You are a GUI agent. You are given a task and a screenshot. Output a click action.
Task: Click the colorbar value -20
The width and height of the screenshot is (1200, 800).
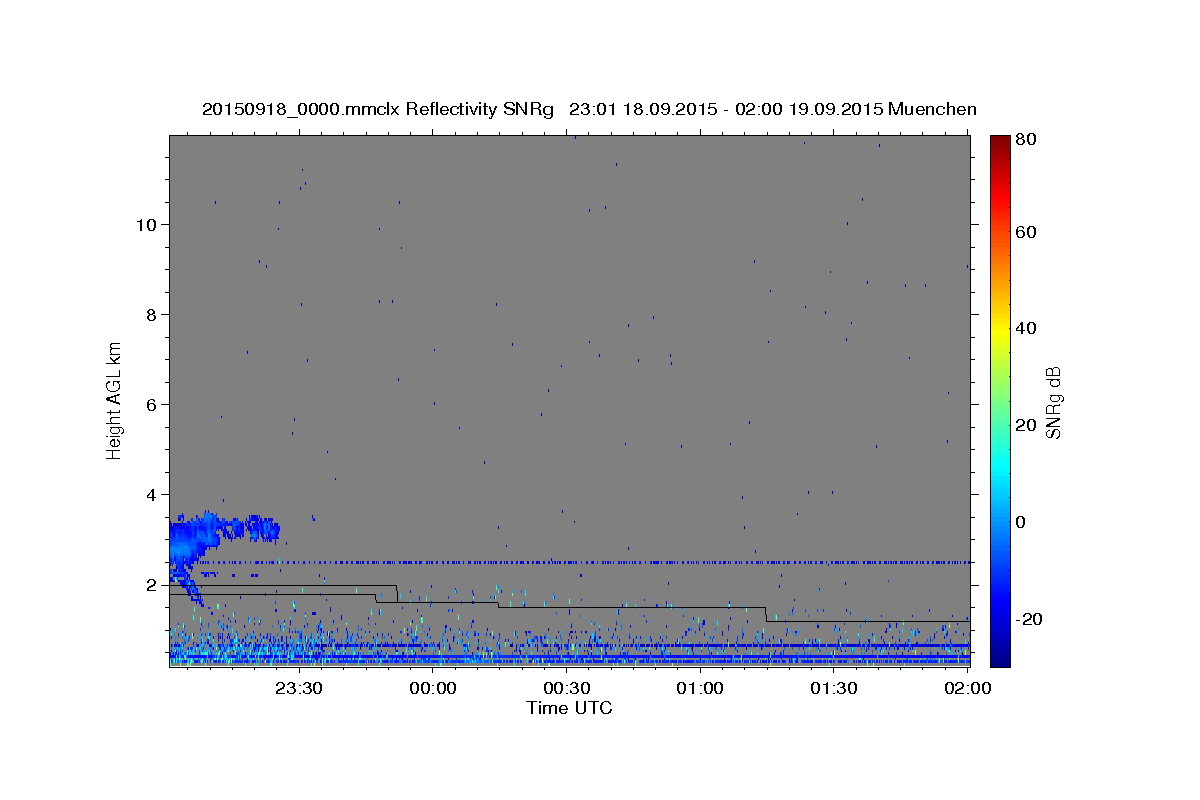1028,619
